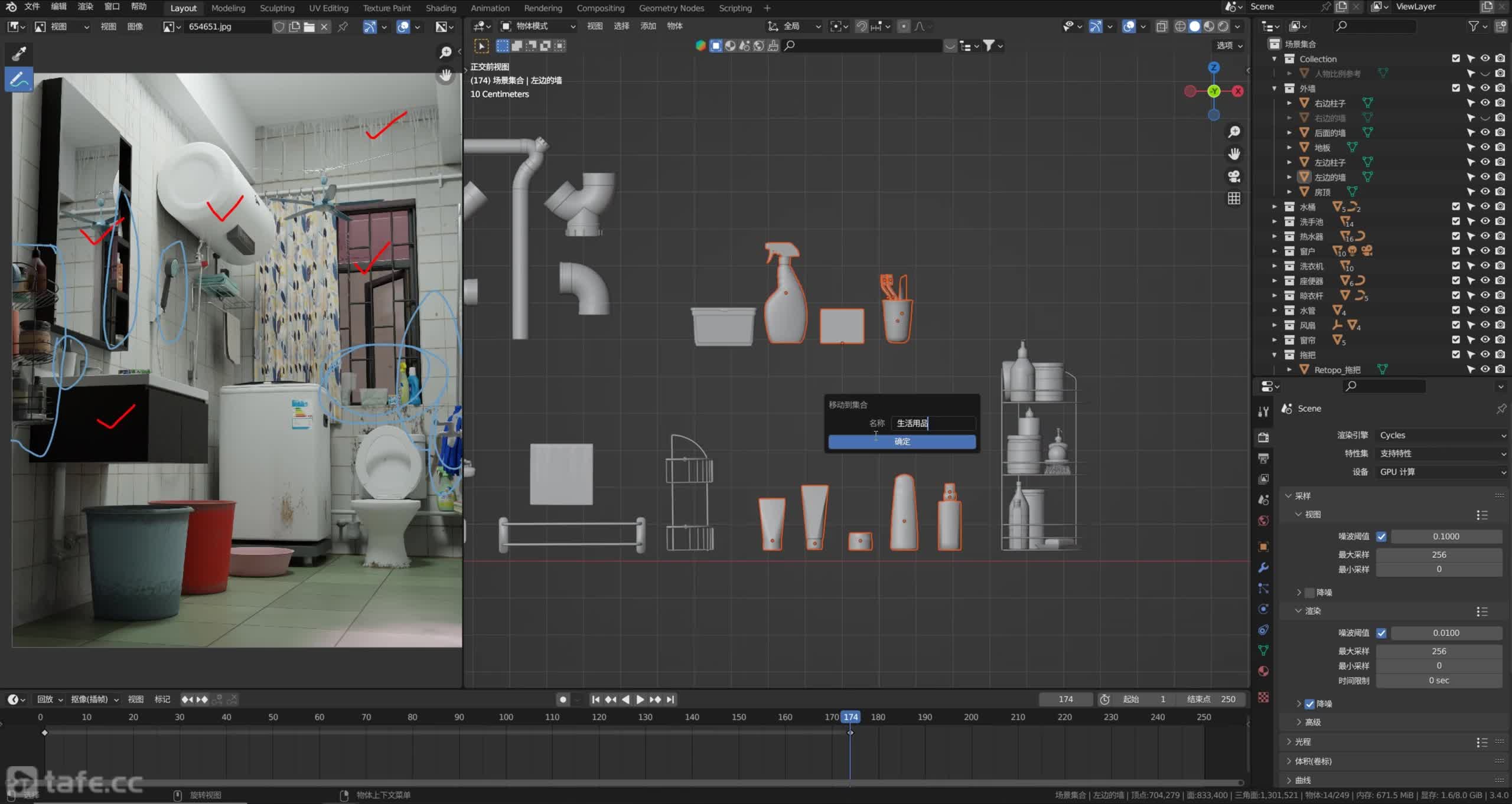Disable selectability arrow for 窗帘 collection
1512x804 pixels.
pos(1471,340)
